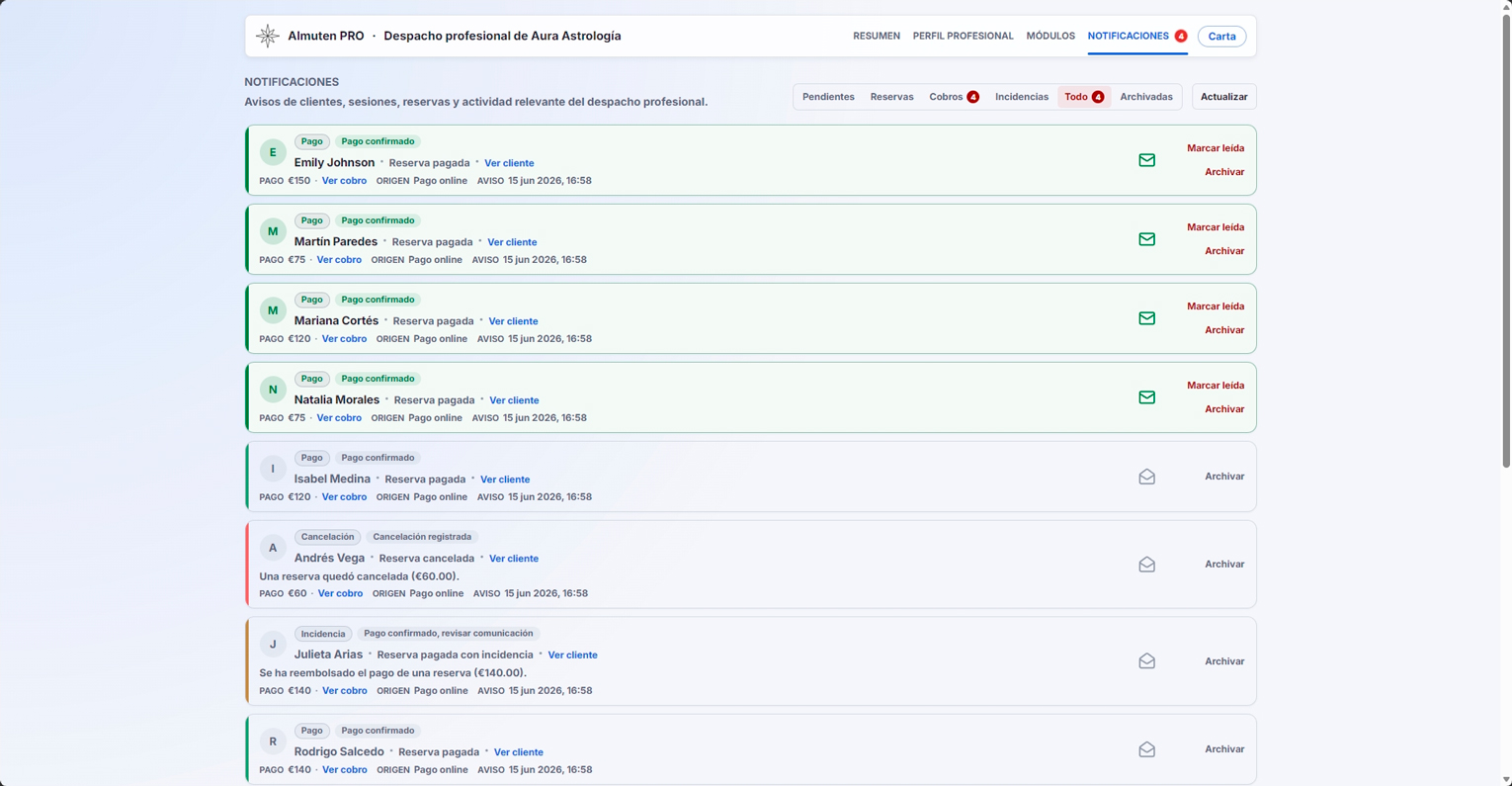Click the Carta button in header
1512x786 pixels.
[1221, 37]
